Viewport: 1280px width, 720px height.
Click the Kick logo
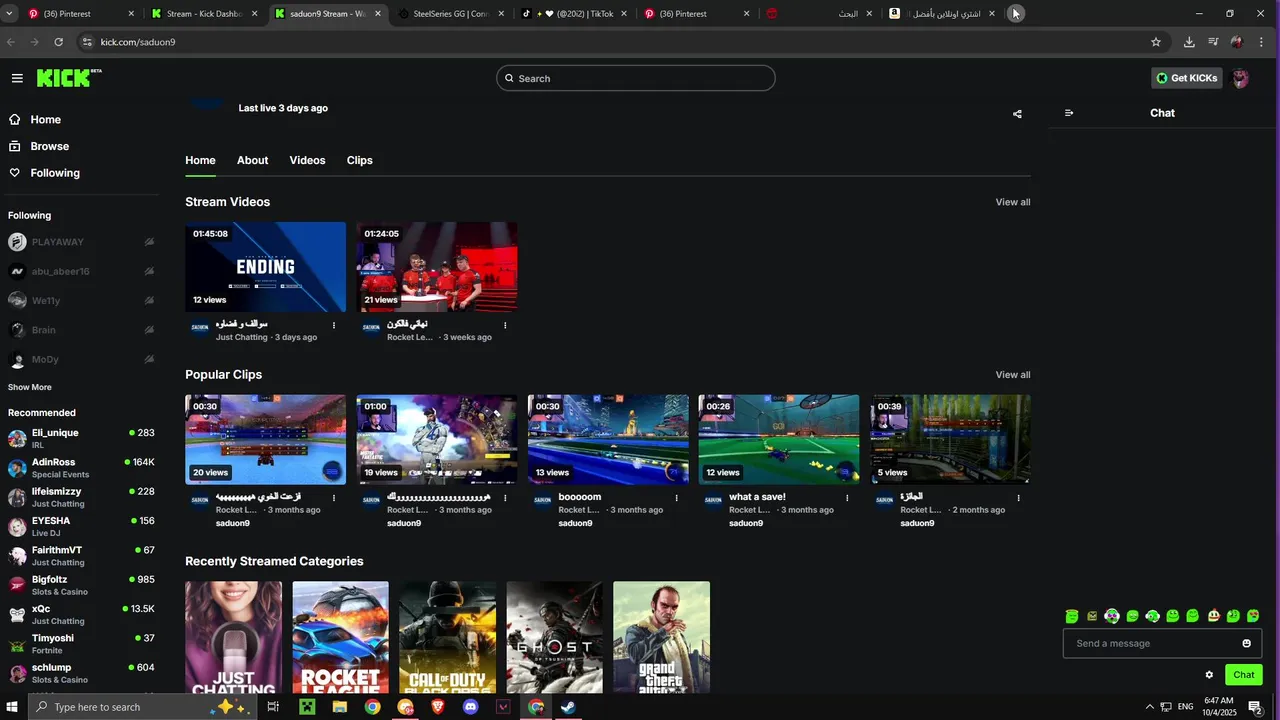click(x=69, y=78)
